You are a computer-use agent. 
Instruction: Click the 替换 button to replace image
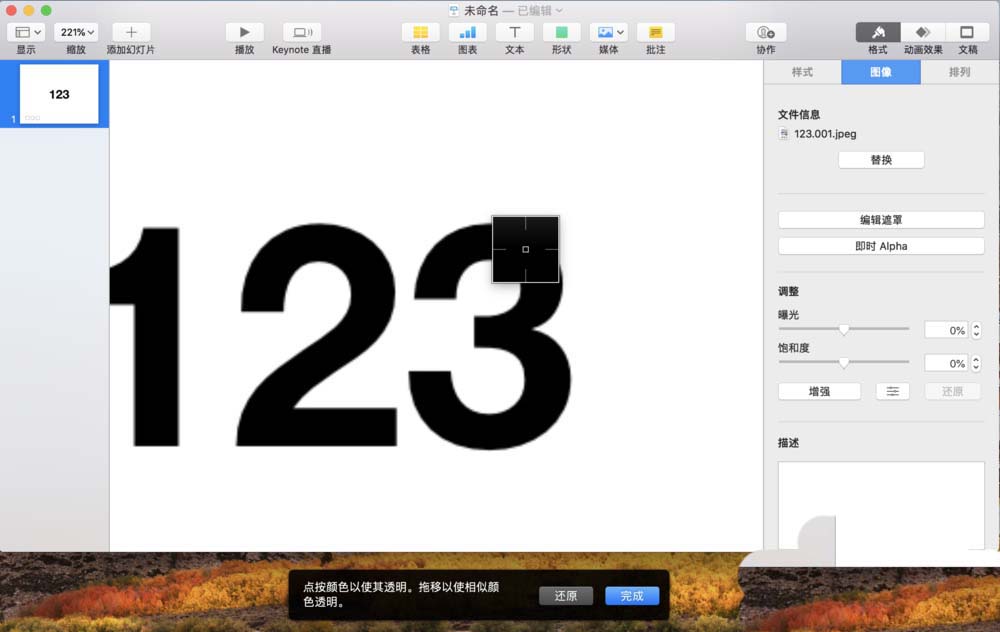[x=881, y=159]
